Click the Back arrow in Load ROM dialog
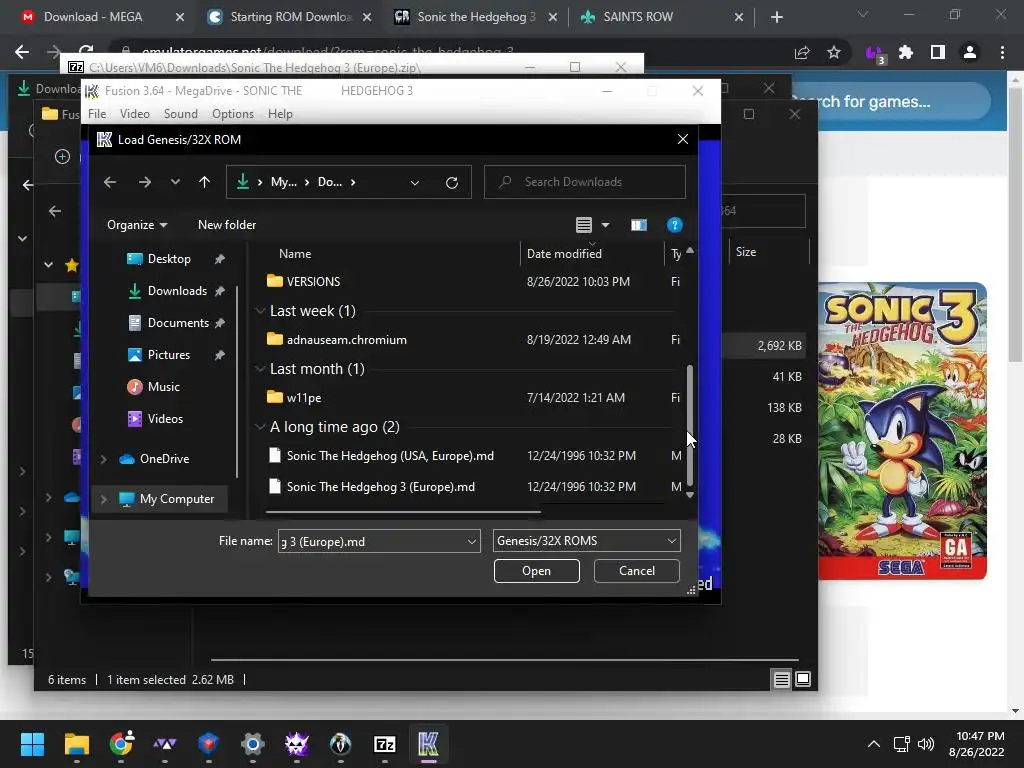 coord(110,182)
